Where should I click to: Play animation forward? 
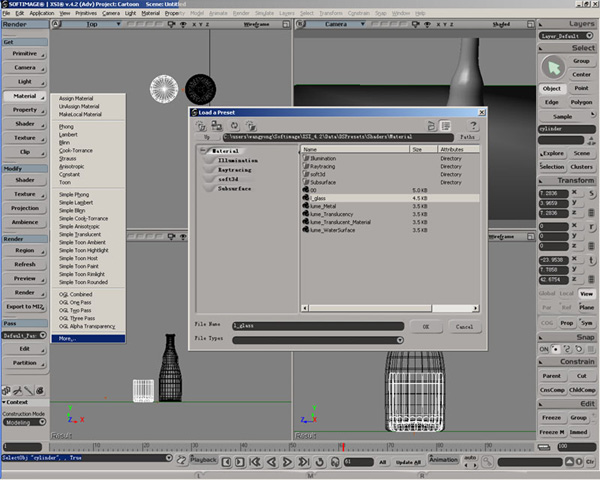tap(287, 462)
